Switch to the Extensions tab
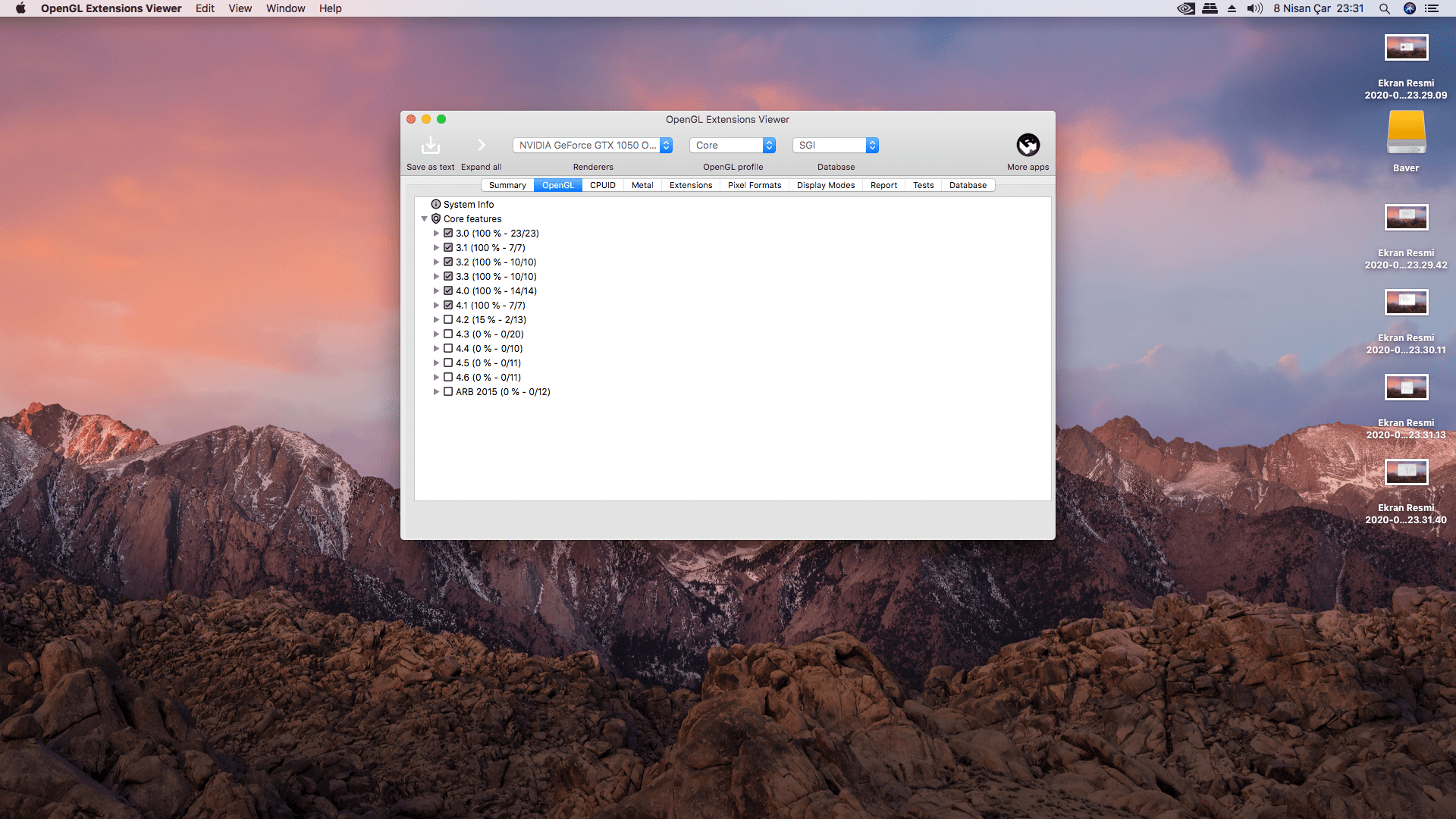This screenshot has height=819, width=1456. pos(690,185)
